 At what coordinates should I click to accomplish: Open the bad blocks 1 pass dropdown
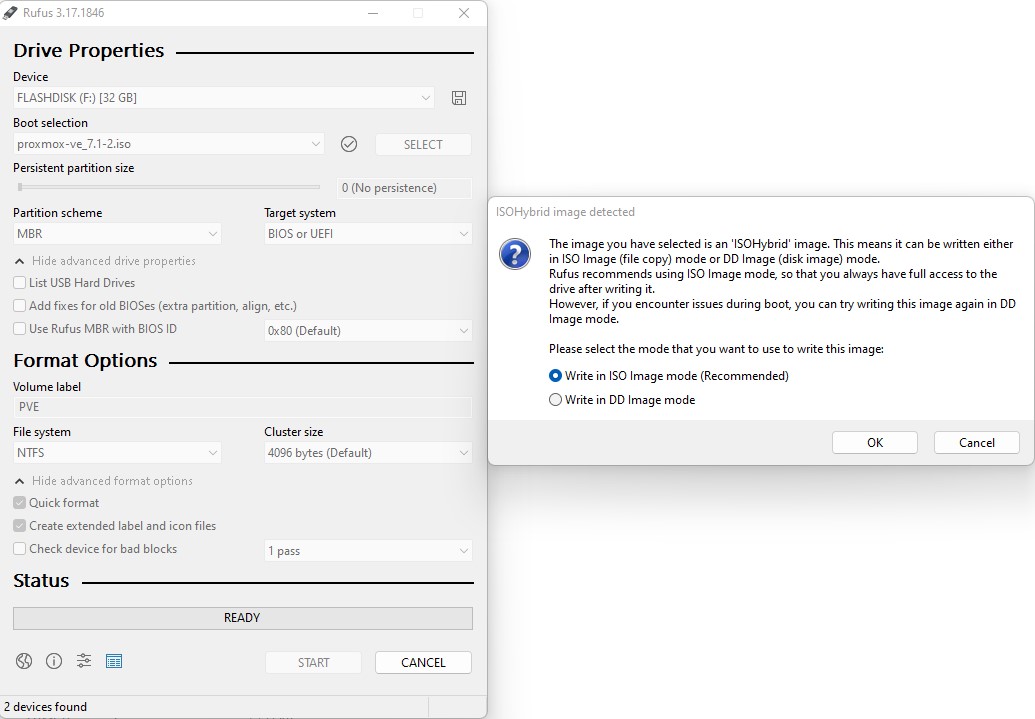point(368,551)
